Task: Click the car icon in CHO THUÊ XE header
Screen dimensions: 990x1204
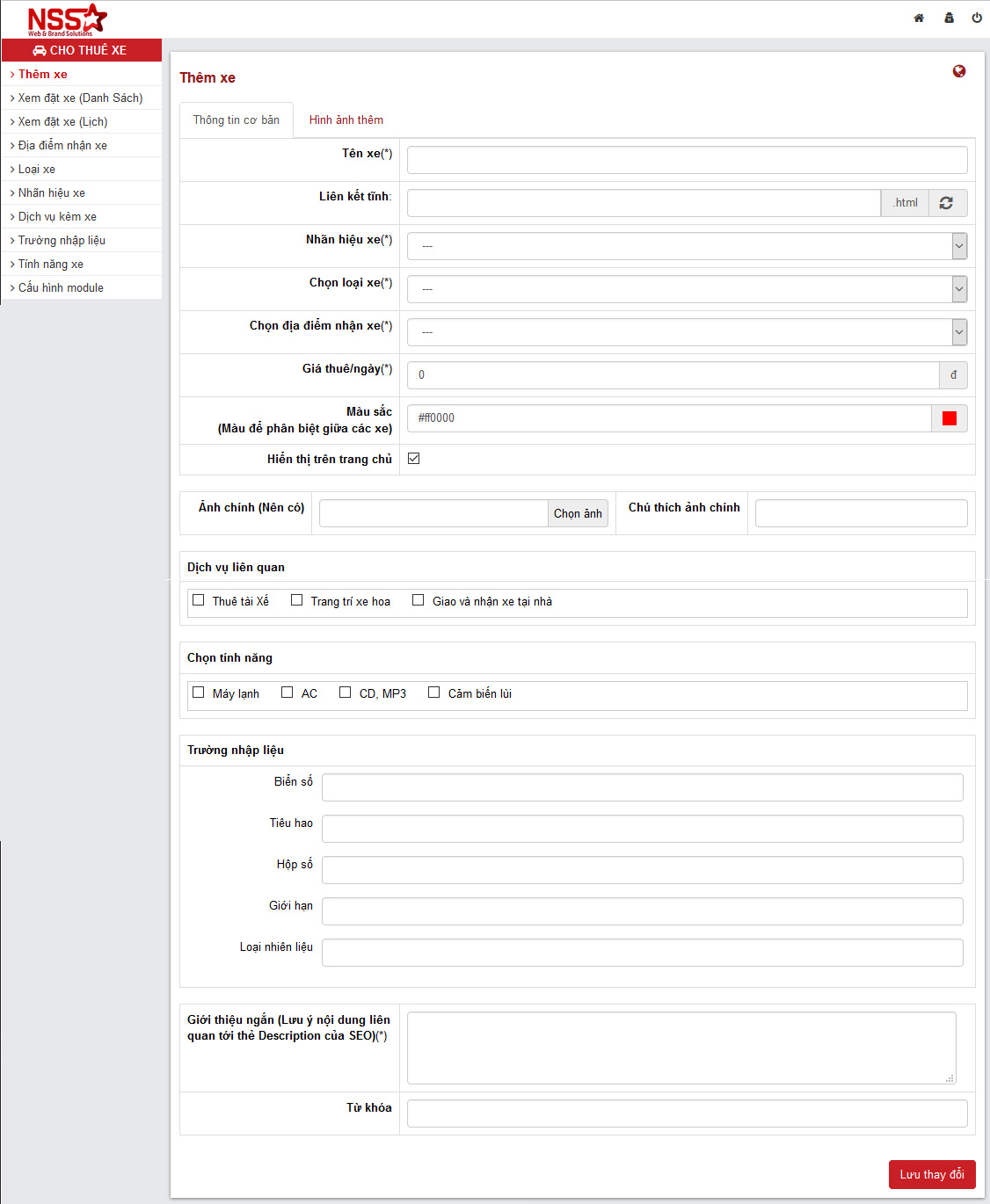Action: pyautogui.click(x=40, y=50)
